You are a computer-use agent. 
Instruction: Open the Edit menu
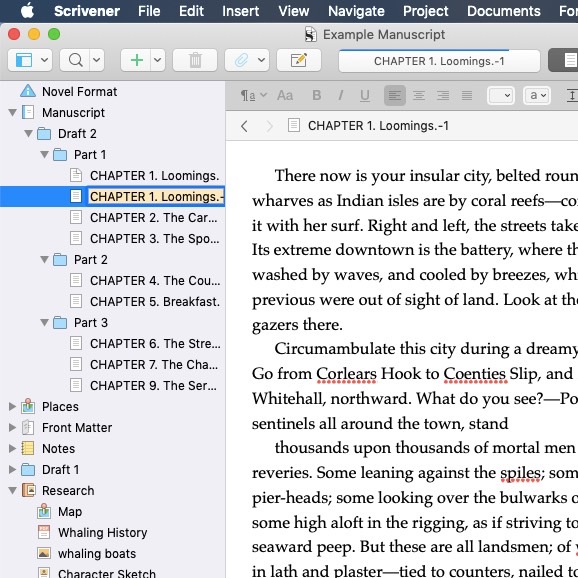tap(191, 11)
